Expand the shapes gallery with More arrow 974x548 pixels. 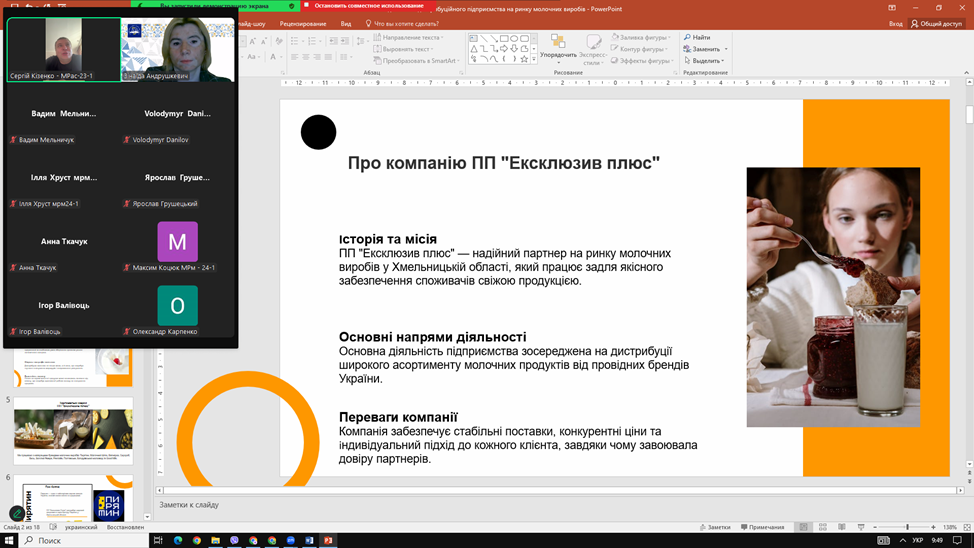point(534,59)
